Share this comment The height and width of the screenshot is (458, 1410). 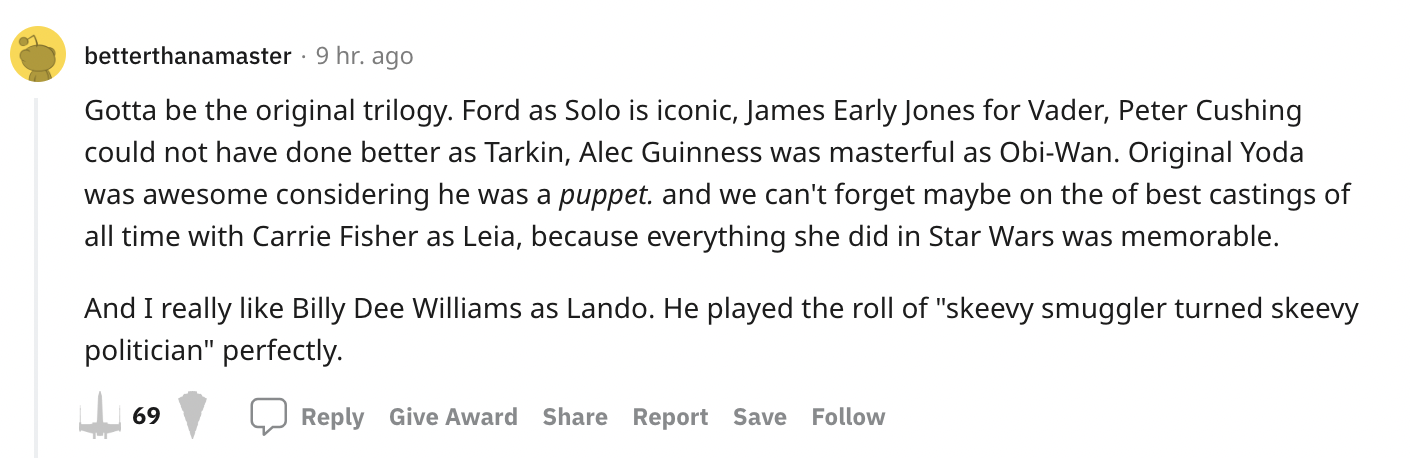point(575,416)
